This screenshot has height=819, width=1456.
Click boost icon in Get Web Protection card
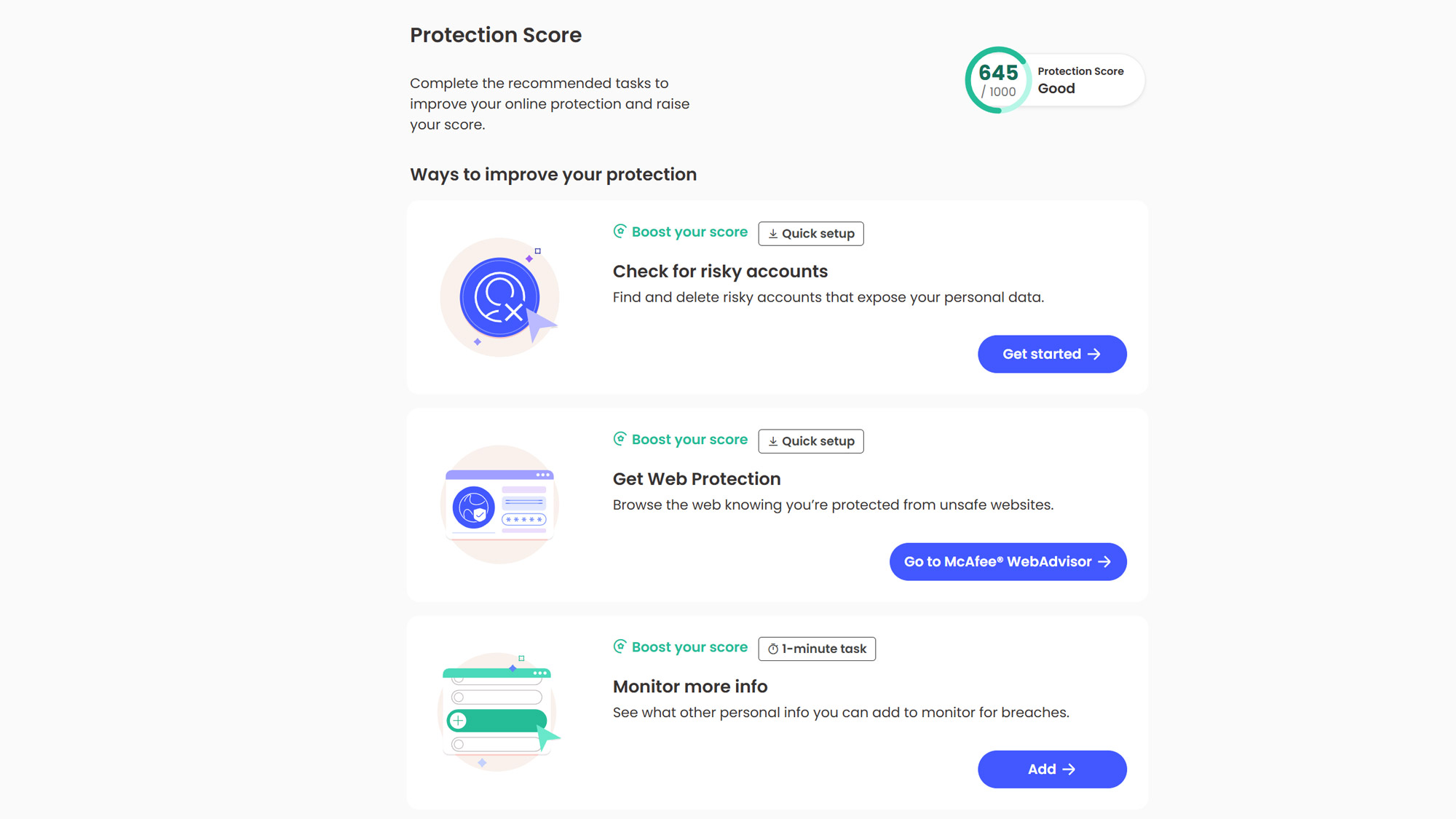(620, 439)
